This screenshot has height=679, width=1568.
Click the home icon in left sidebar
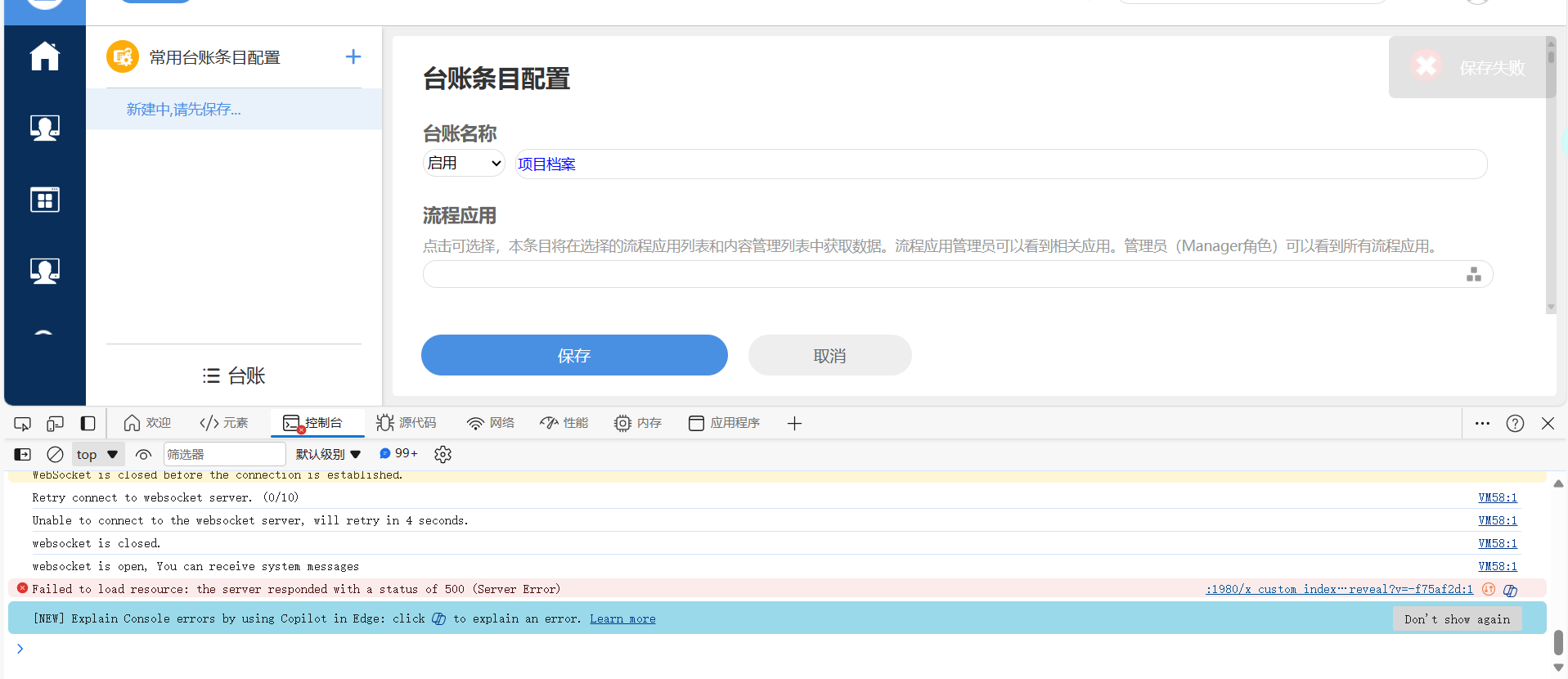coord(44,56)
